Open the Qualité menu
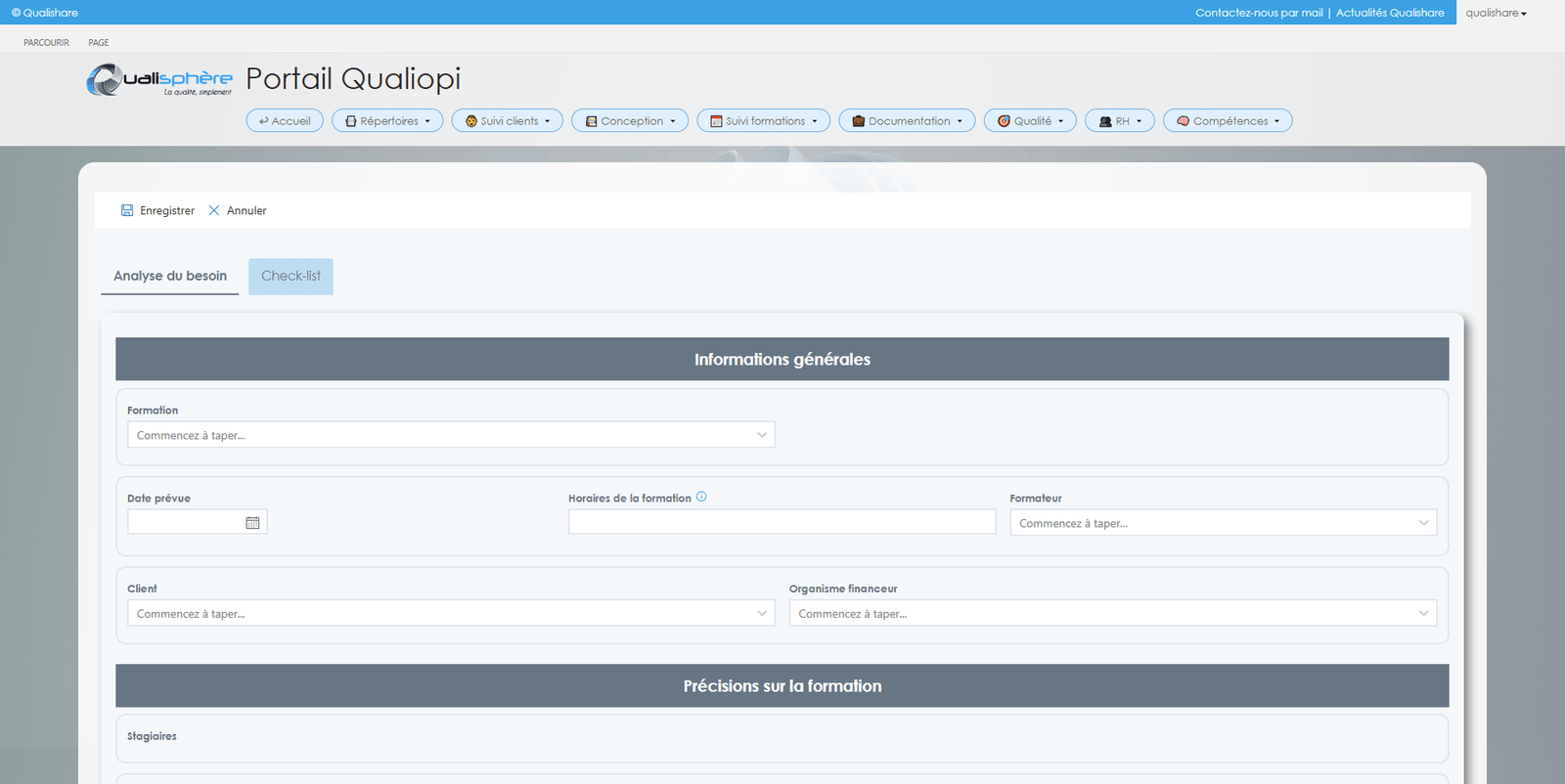The width and height of the screenshot is (1565, 784). 1030,121
